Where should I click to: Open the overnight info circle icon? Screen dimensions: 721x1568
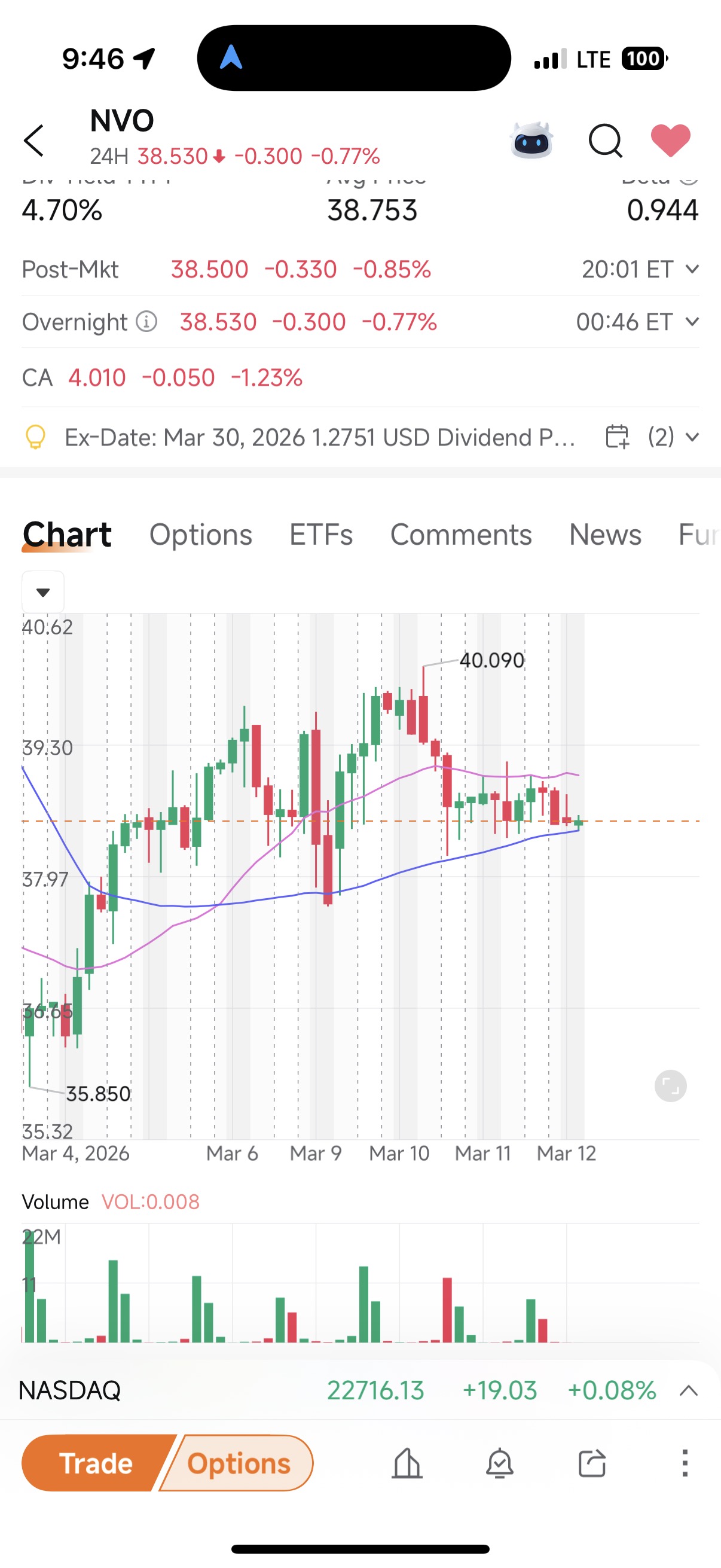pyautogui.click(x=146, y=321)
